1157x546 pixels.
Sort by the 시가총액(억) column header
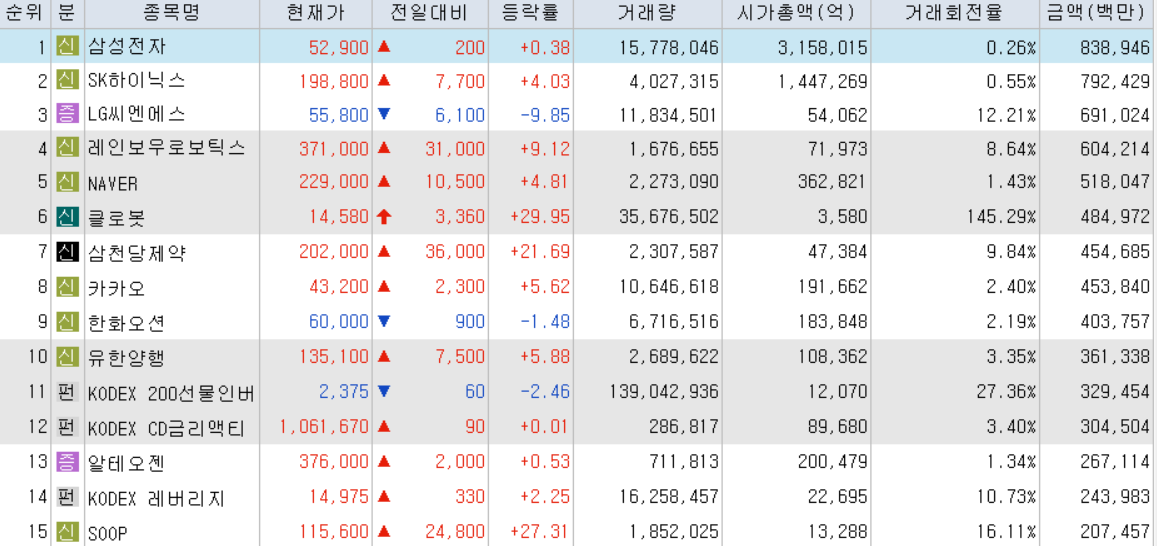pyautogui.click(x=797, y=13)
